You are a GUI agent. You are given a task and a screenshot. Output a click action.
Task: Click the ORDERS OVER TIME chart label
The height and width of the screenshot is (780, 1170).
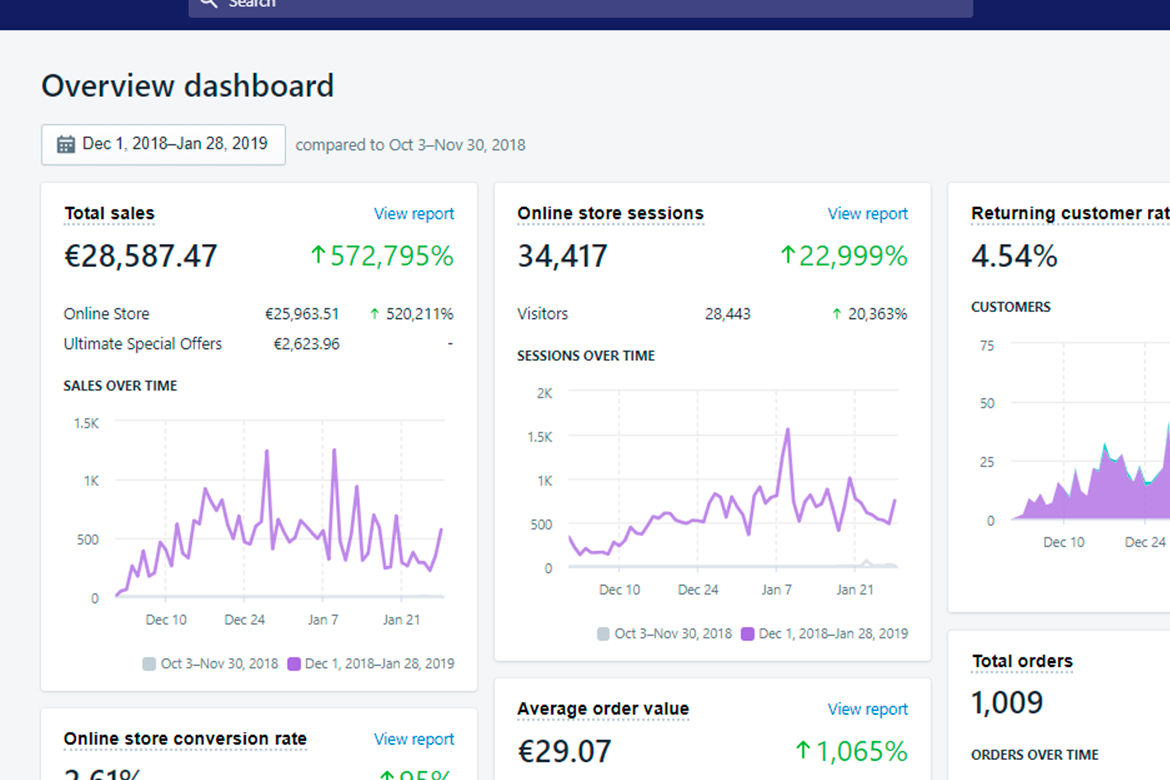1034,755
